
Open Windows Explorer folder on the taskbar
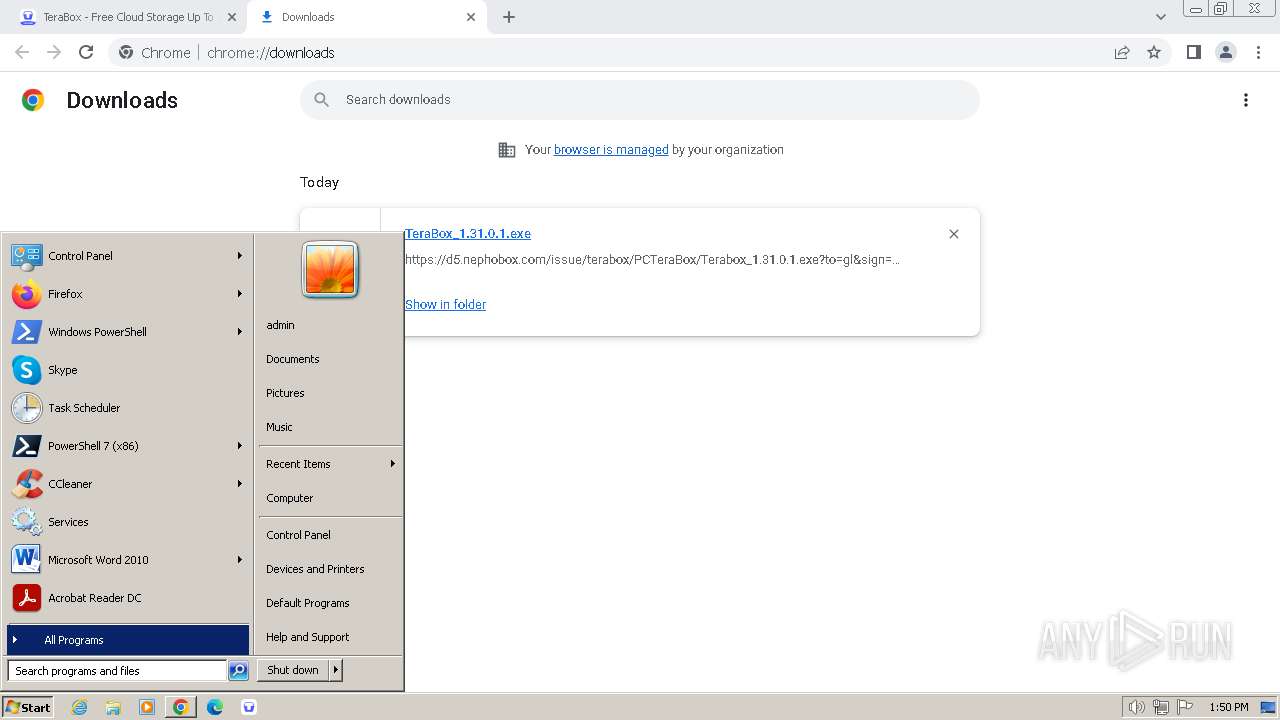click(113, 707)
